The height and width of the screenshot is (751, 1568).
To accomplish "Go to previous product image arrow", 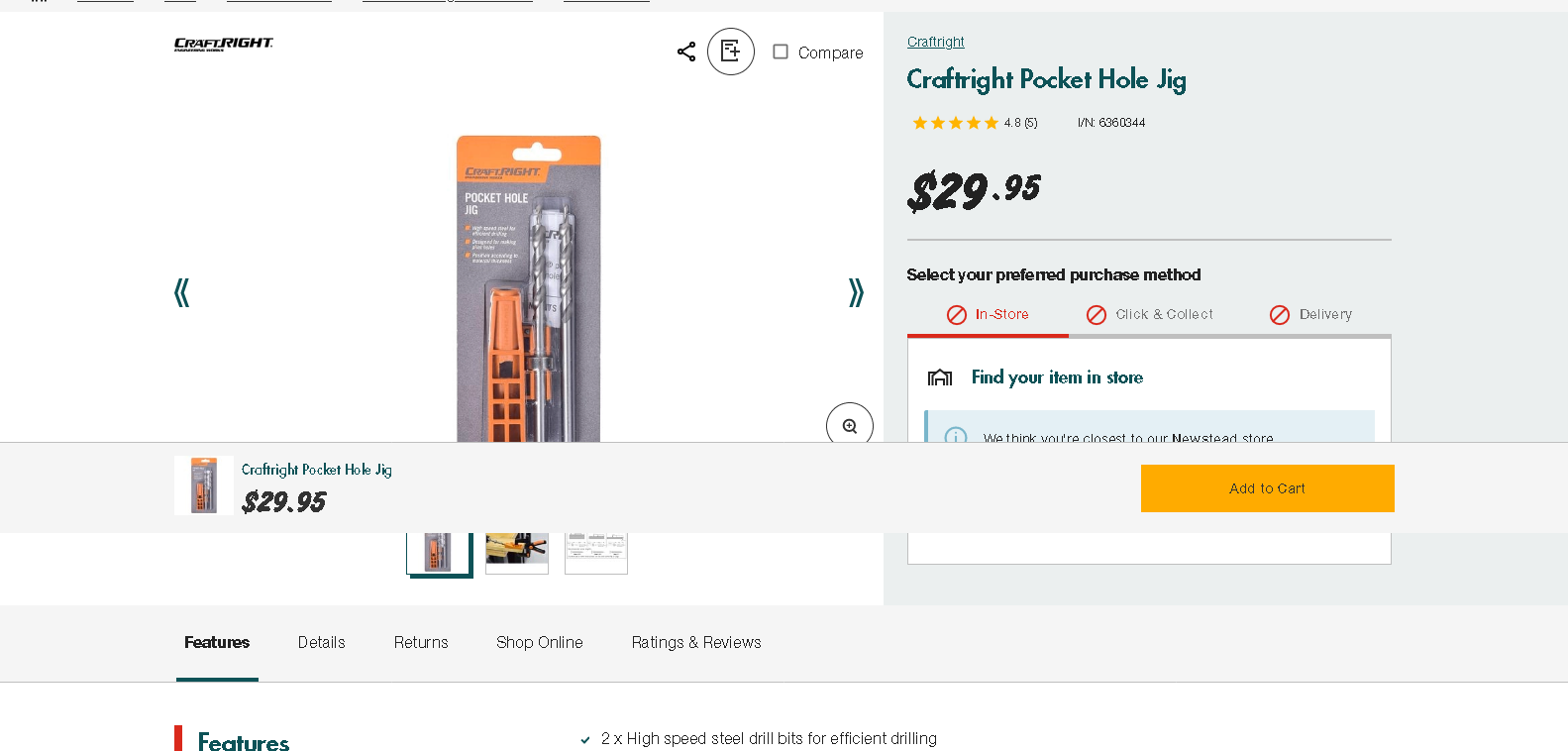I will [x=182, y=292].
